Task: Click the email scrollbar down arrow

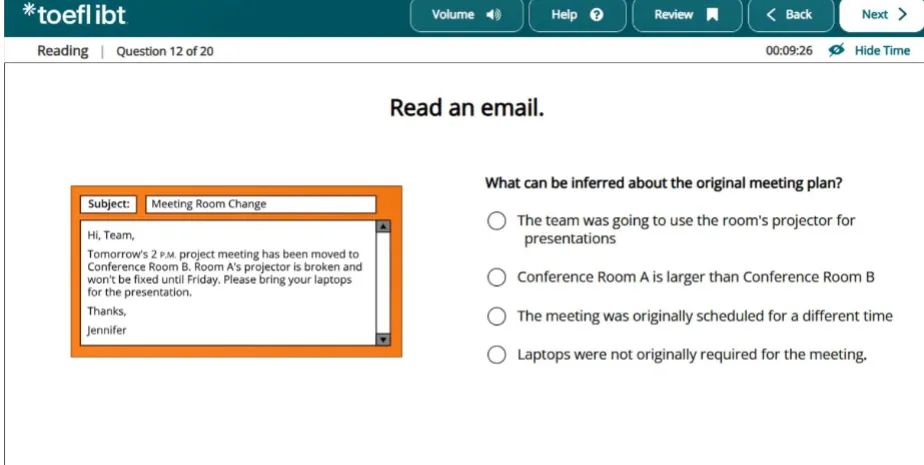Action: click(x=383, y=339)
